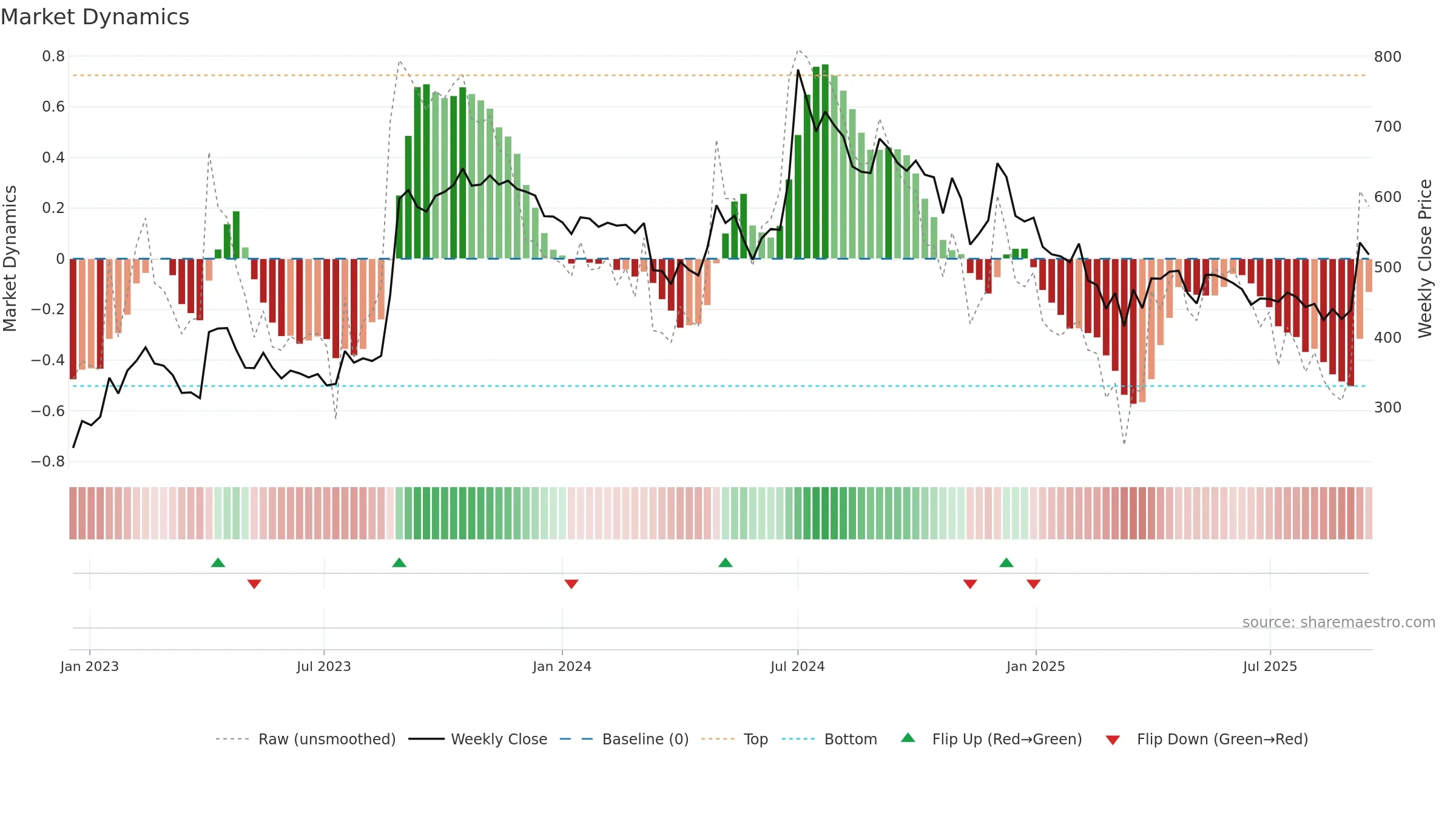This screenshot has height=819, width=1456.
Task: Click the Jul 2024 axis label
Action: coord(798,666)
